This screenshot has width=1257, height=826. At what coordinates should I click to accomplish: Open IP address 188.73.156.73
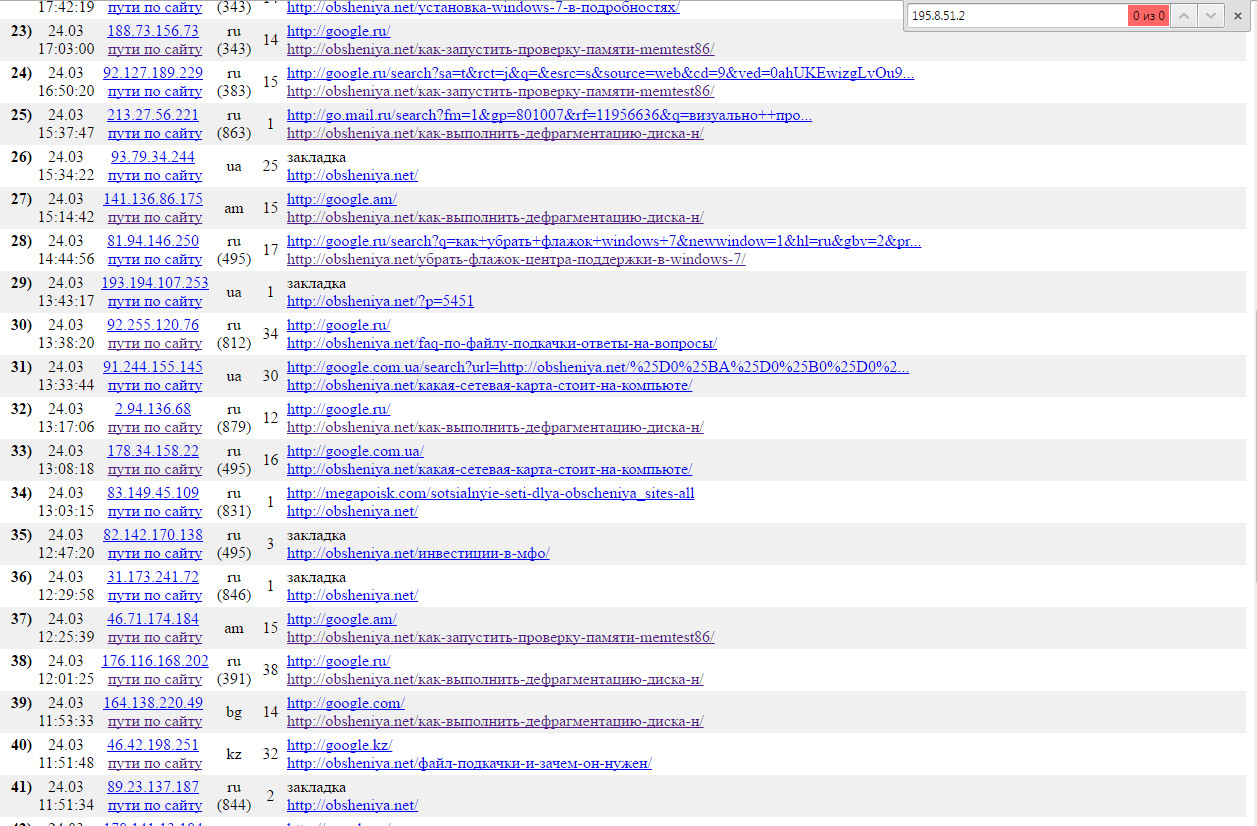[153, 31]
